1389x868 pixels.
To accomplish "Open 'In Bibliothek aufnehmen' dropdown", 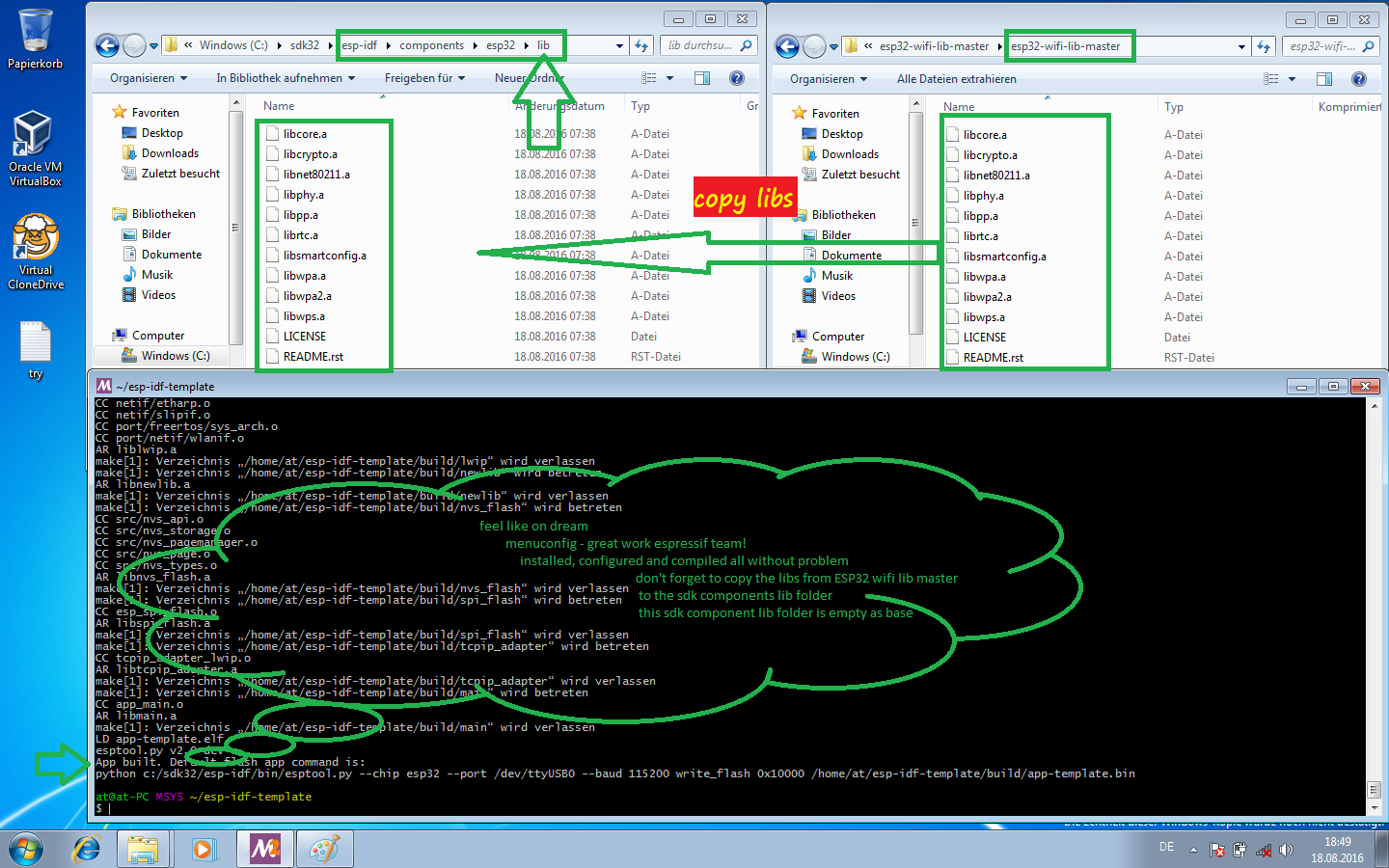I will coord(286,78).
